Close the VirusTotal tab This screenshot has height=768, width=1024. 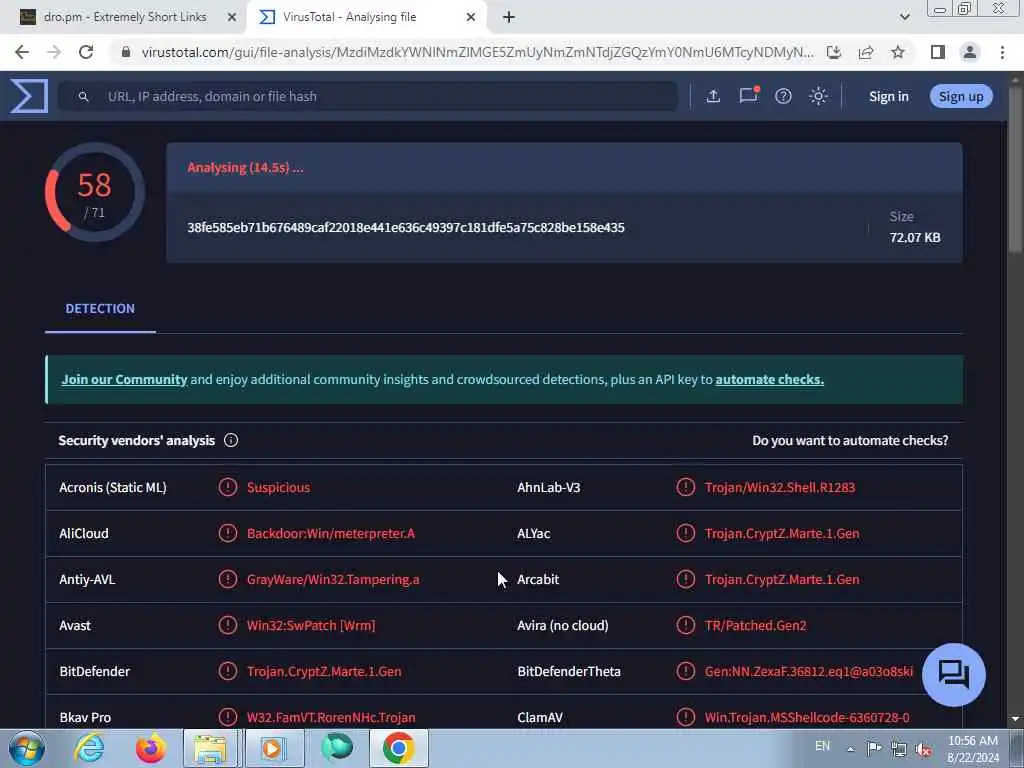[x=471, y=18]
